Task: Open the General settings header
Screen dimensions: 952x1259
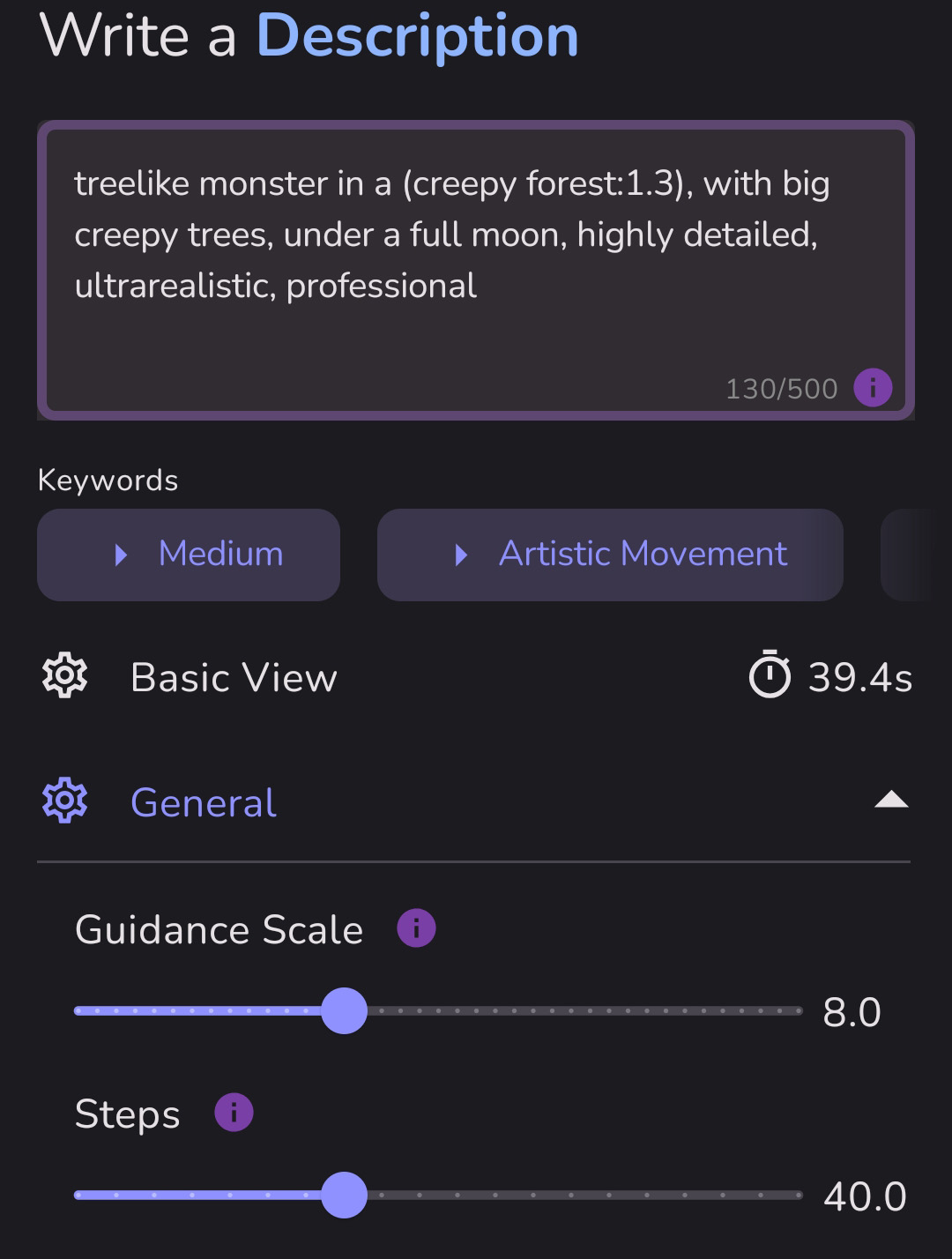Action: (474, 801)
